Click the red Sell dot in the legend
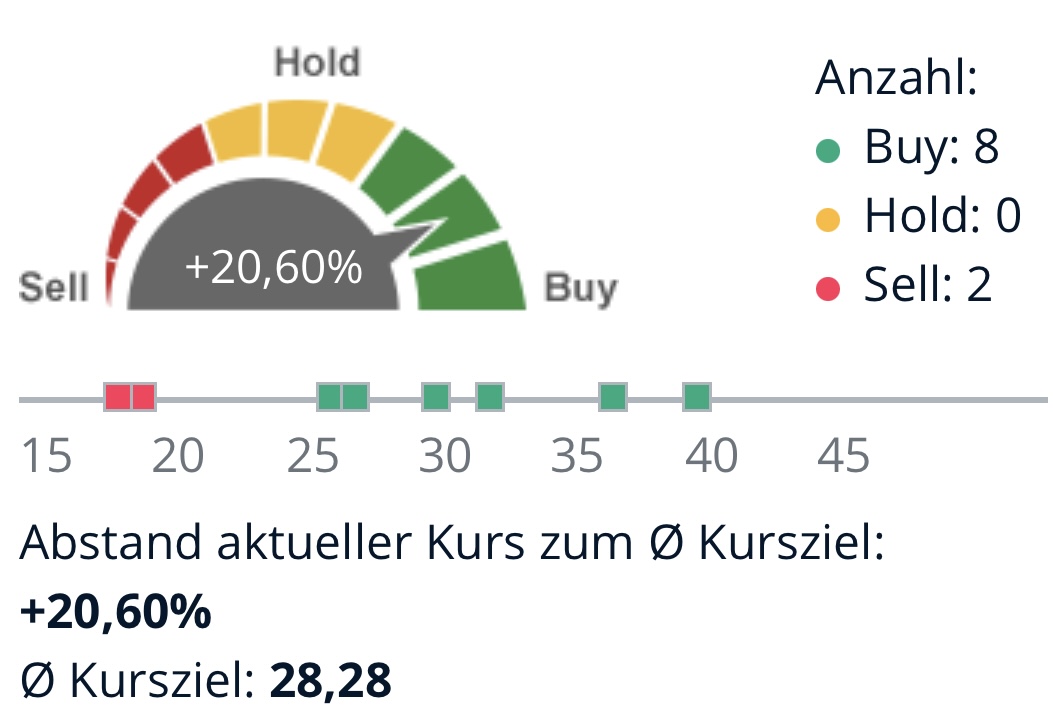 click(x=827, y=288)
